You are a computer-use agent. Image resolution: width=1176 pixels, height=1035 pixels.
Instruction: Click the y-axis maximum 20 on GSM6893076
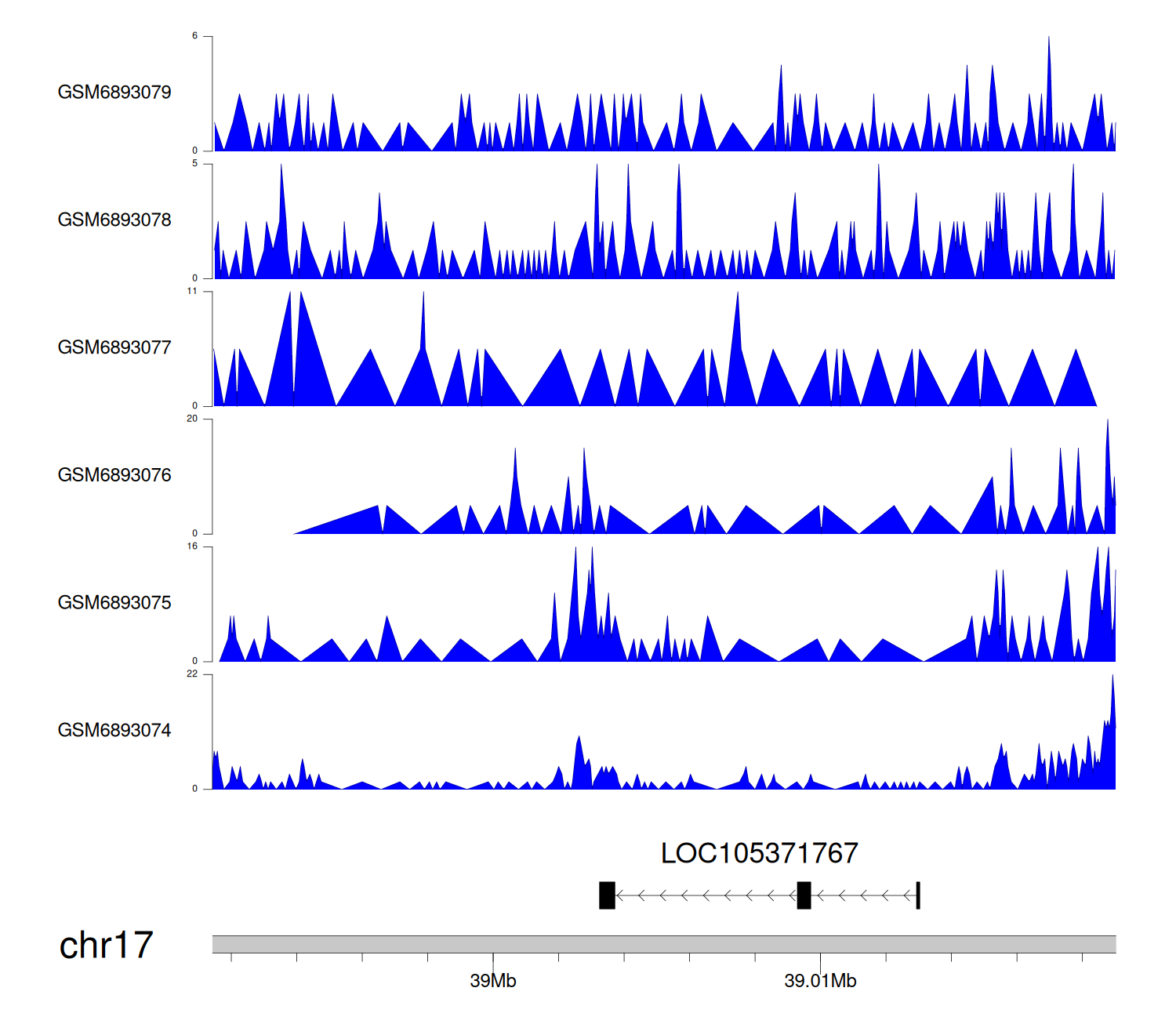pos(192,419)
